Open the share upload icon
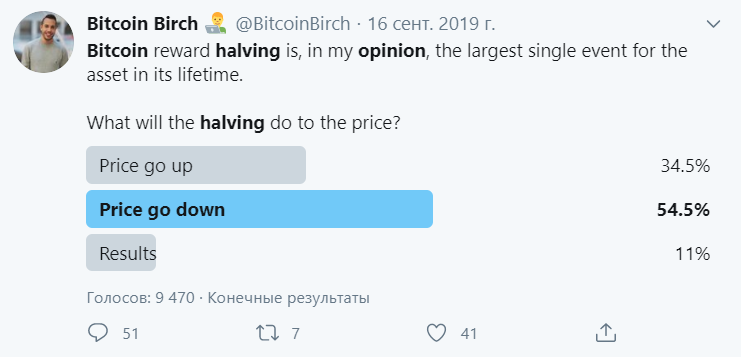The width and height of the screenshot is (742, 364). click(x=605, y=333)
